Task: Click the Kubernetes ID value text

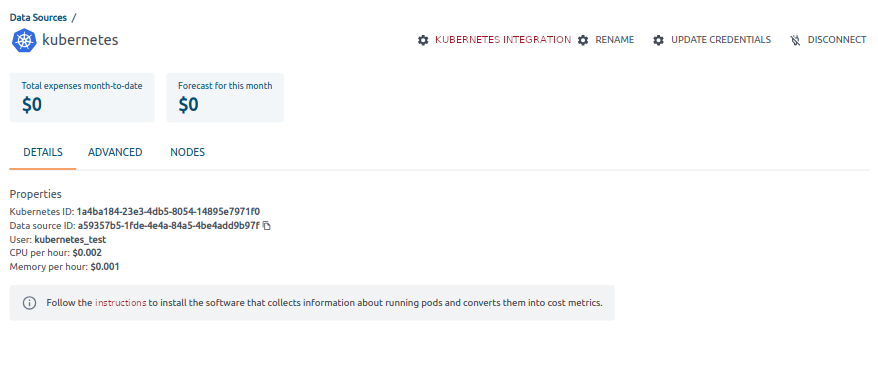Action: (168, 212)
